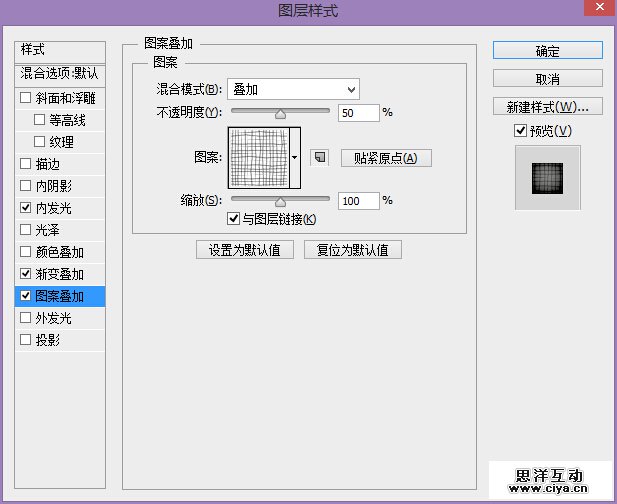Open the 混合模式 dropdown showing 叠加
Image resolution: width=617 pixels, height=504 pixels.
pos(294,89)
